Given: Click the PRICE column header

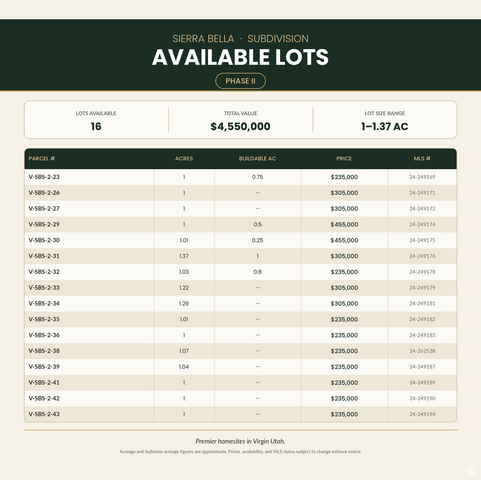Looking at the screenshot, I should (x=344, y=159).
